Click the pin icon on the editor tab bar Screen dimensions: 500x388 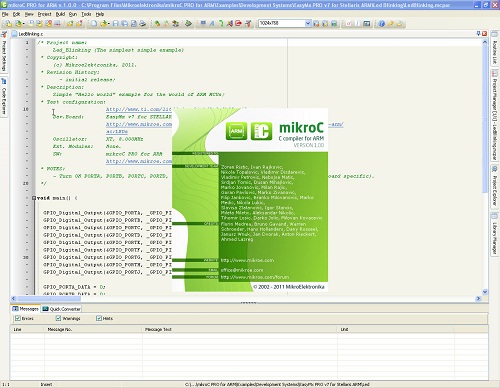coord(478,33)
